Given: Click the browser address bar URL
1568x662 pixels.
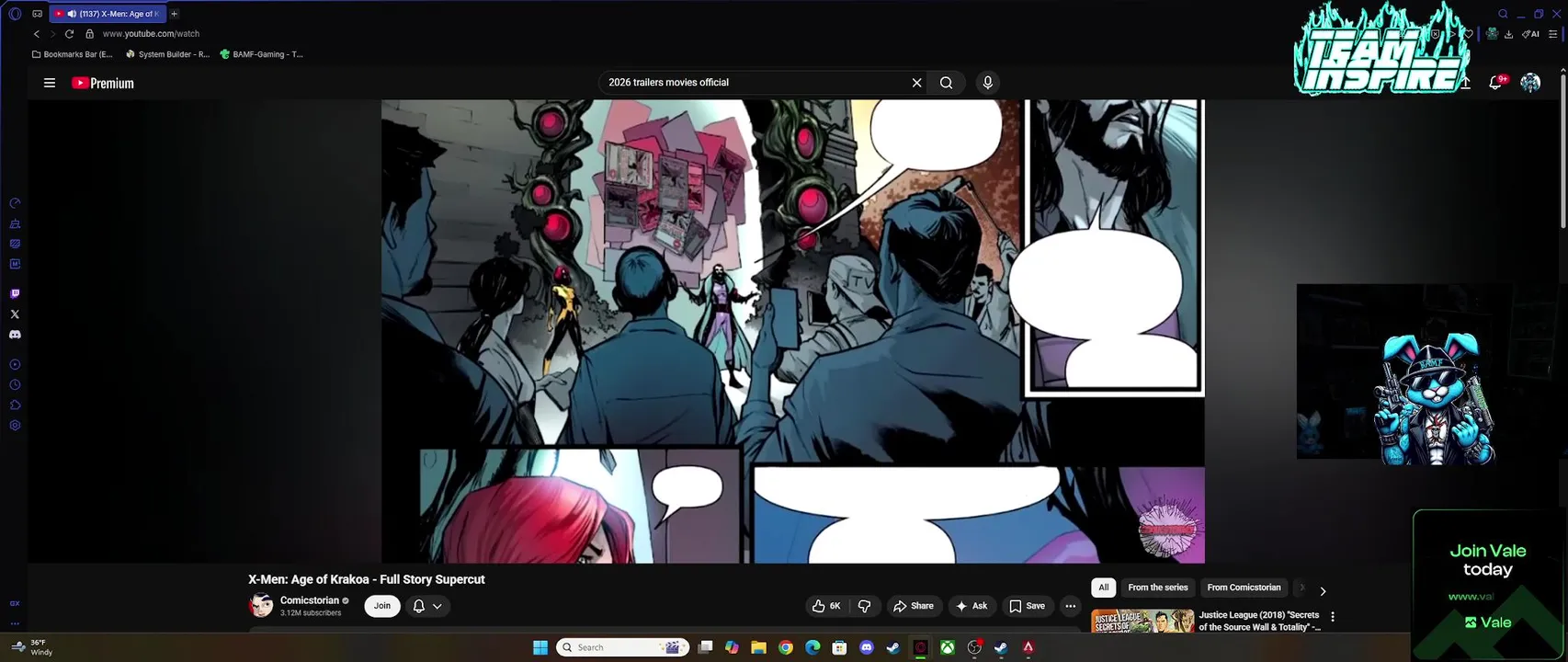Looking at the screenshot, I should click(151, 34).
